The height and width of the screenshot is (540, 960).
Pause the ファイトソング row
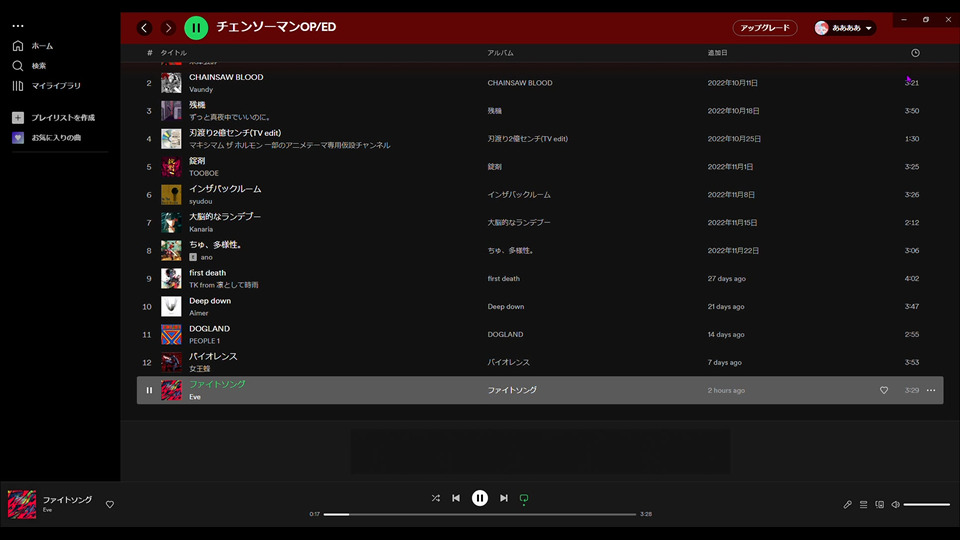(x=149, y=390)
